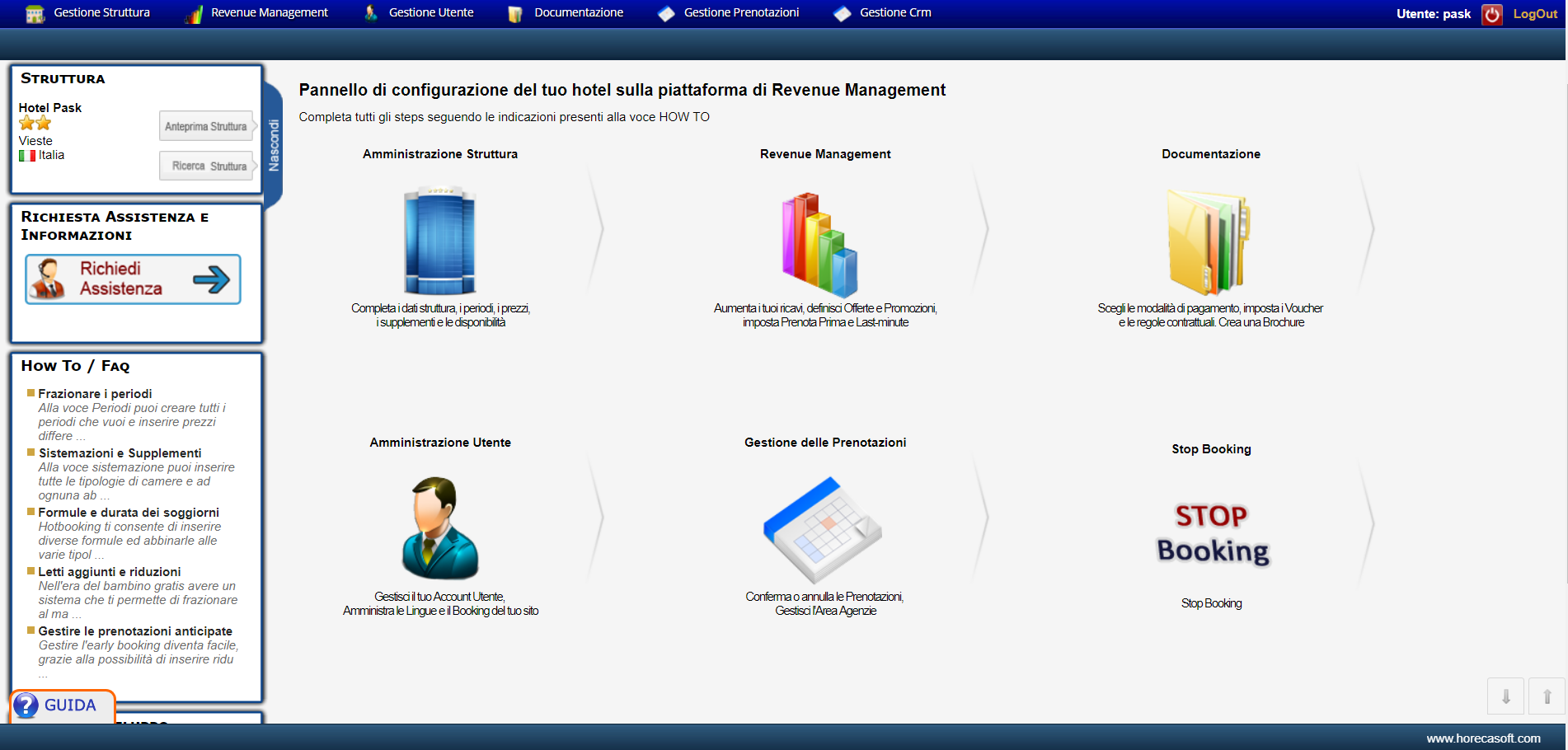The height and width of the screenshot is (750, 1568).
Task: Click 'Scegli le modalità di pagamento' description
Action: [x=1210, y=315]
